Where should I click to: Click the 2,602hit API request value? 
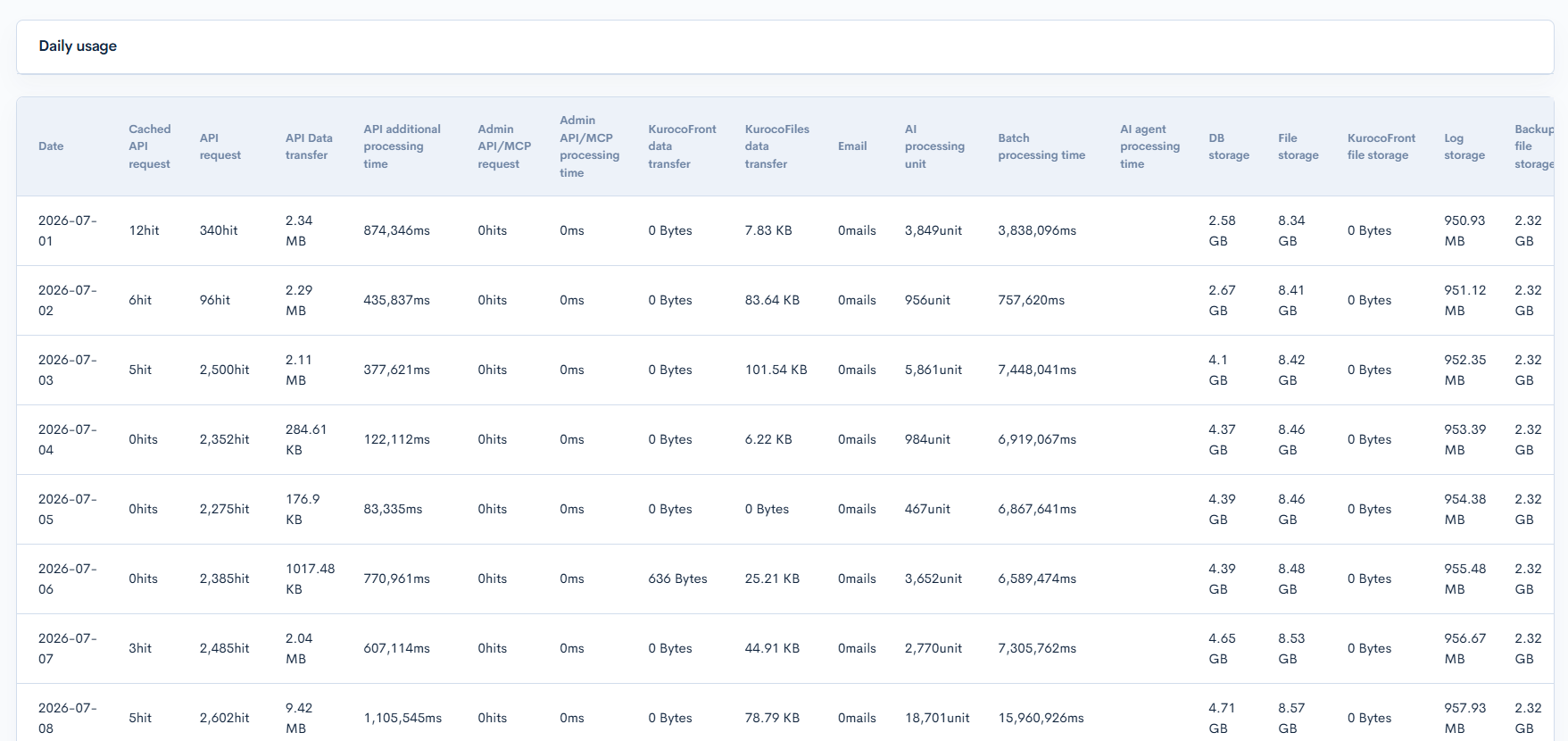pos(224,718)
